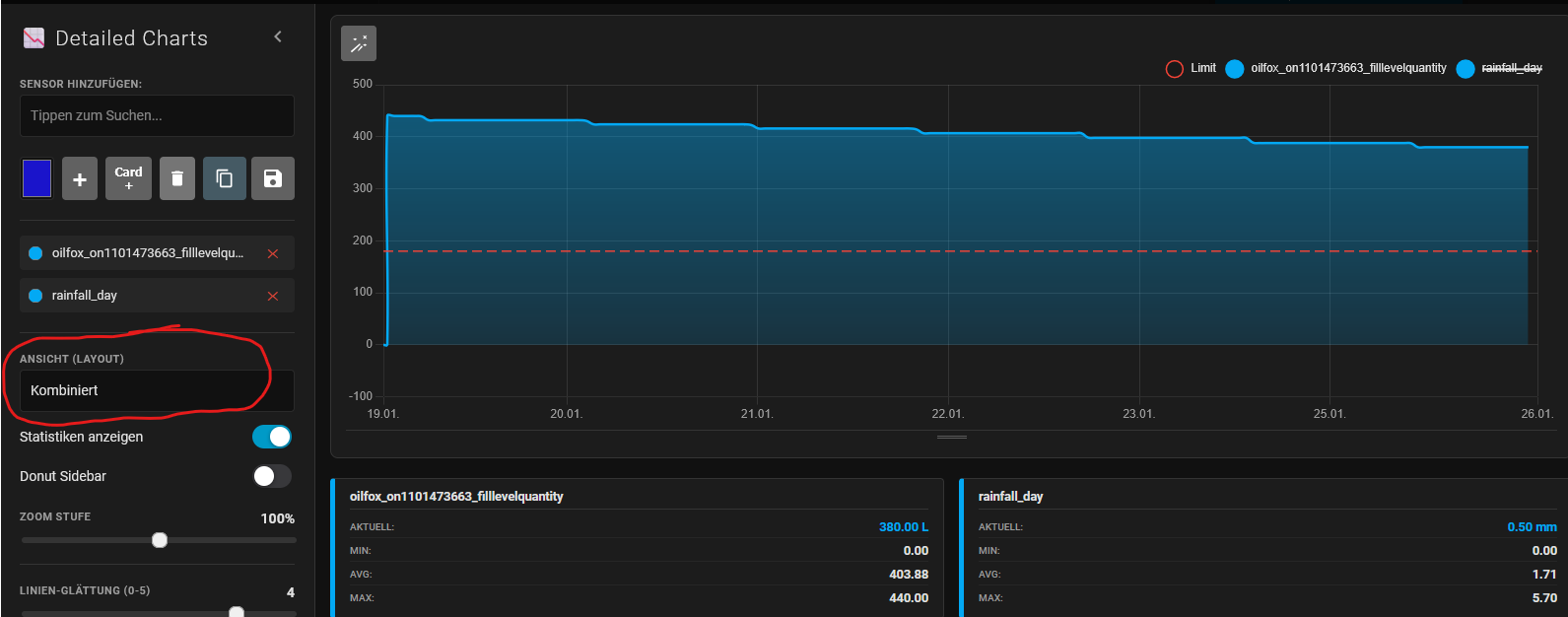Click the plus icon to add sensor

click(x=80, y=178)
